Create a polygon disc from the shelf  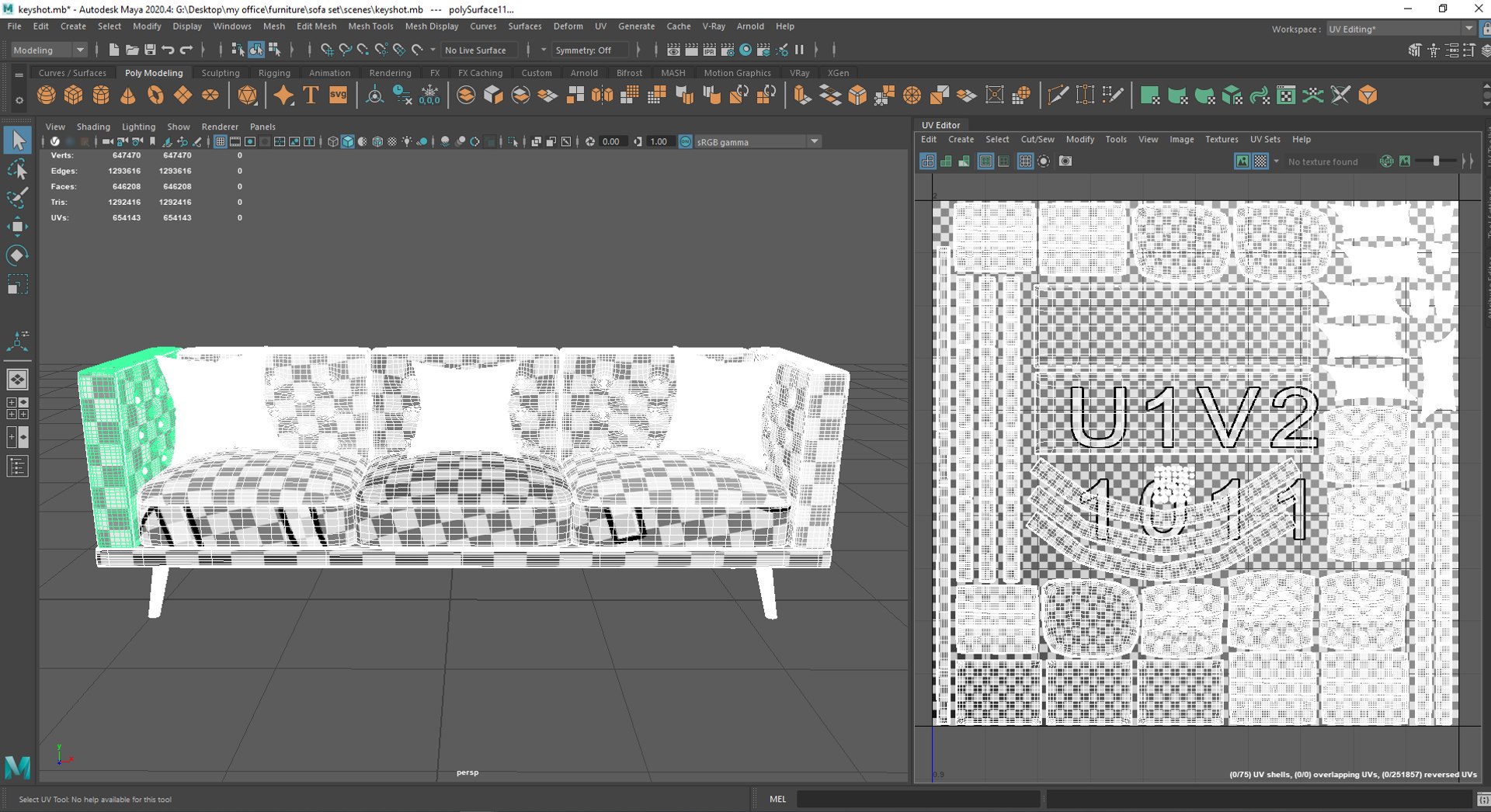coord(210,95)
